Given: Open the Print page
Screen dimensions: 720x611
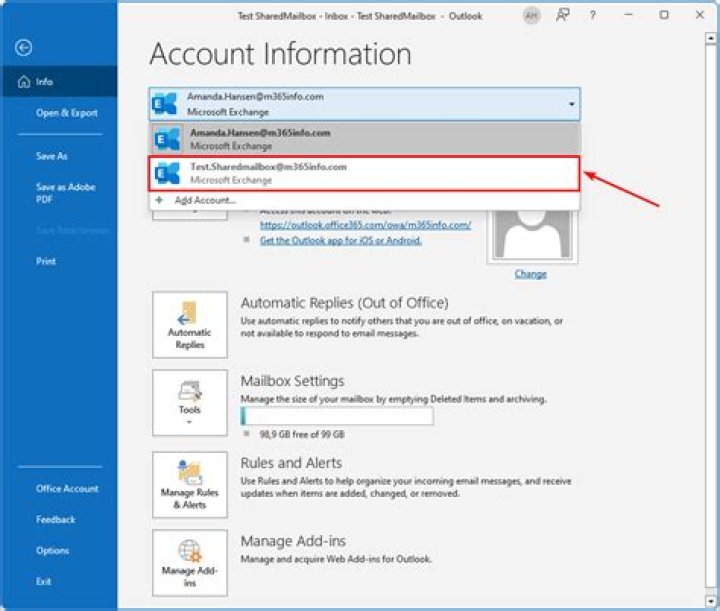Looking at the screenshot, I should (46, 261).
